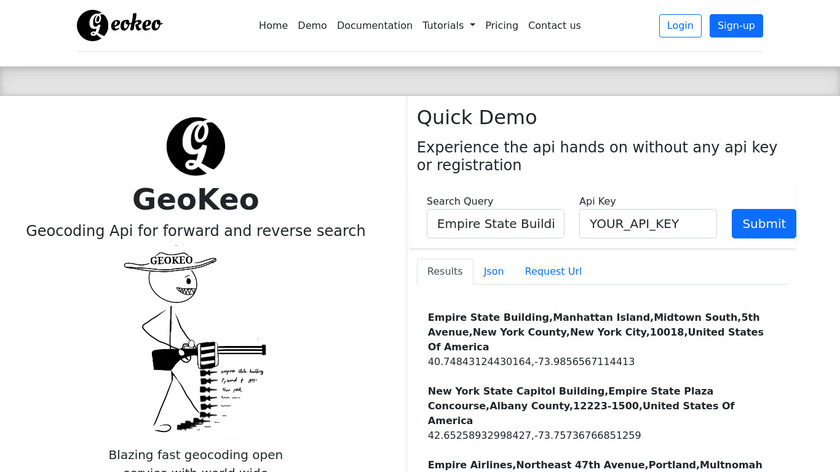Select the New York State Capitol Building result

pos(581,406)
